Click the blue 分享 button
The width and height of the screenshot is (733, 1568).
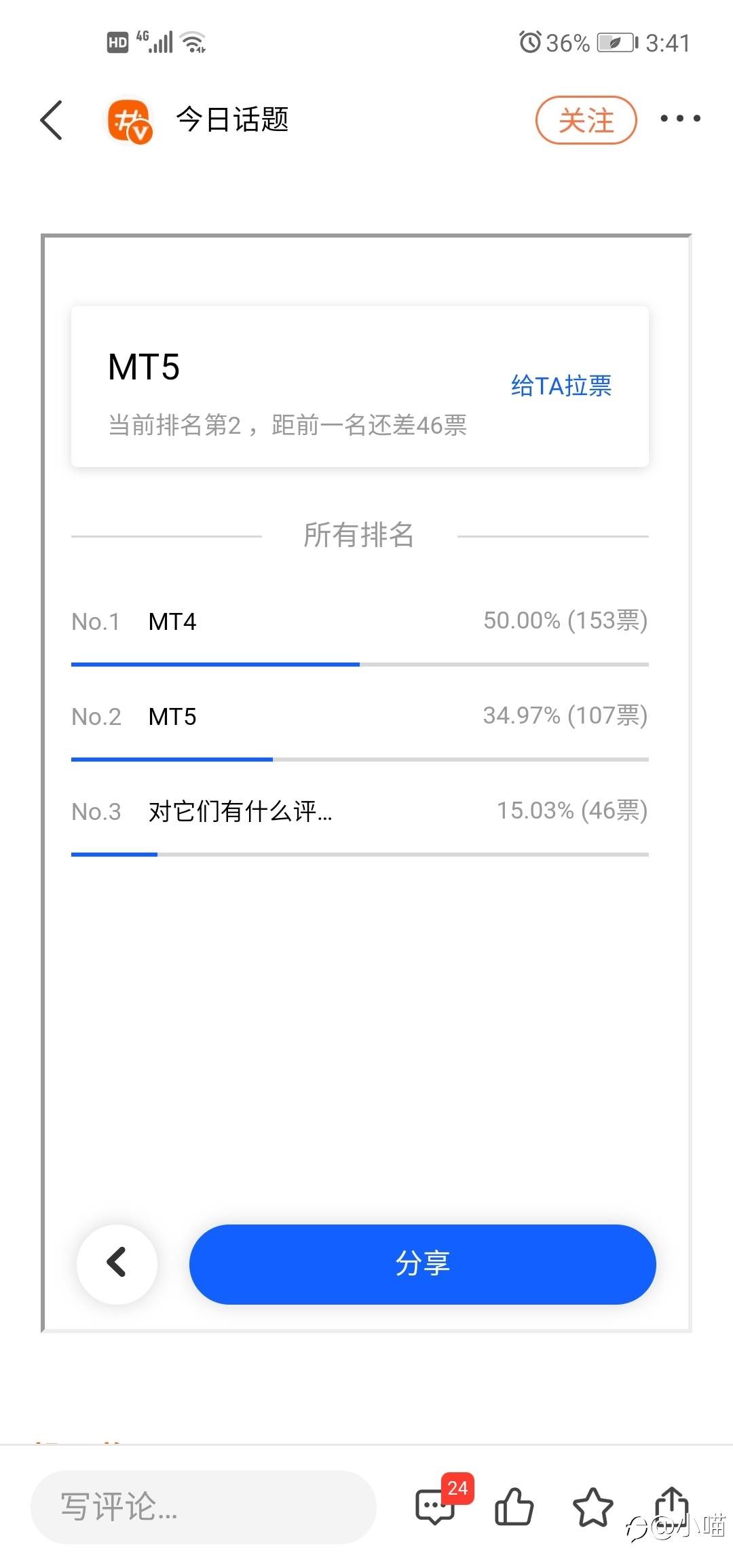point(422,1264)
